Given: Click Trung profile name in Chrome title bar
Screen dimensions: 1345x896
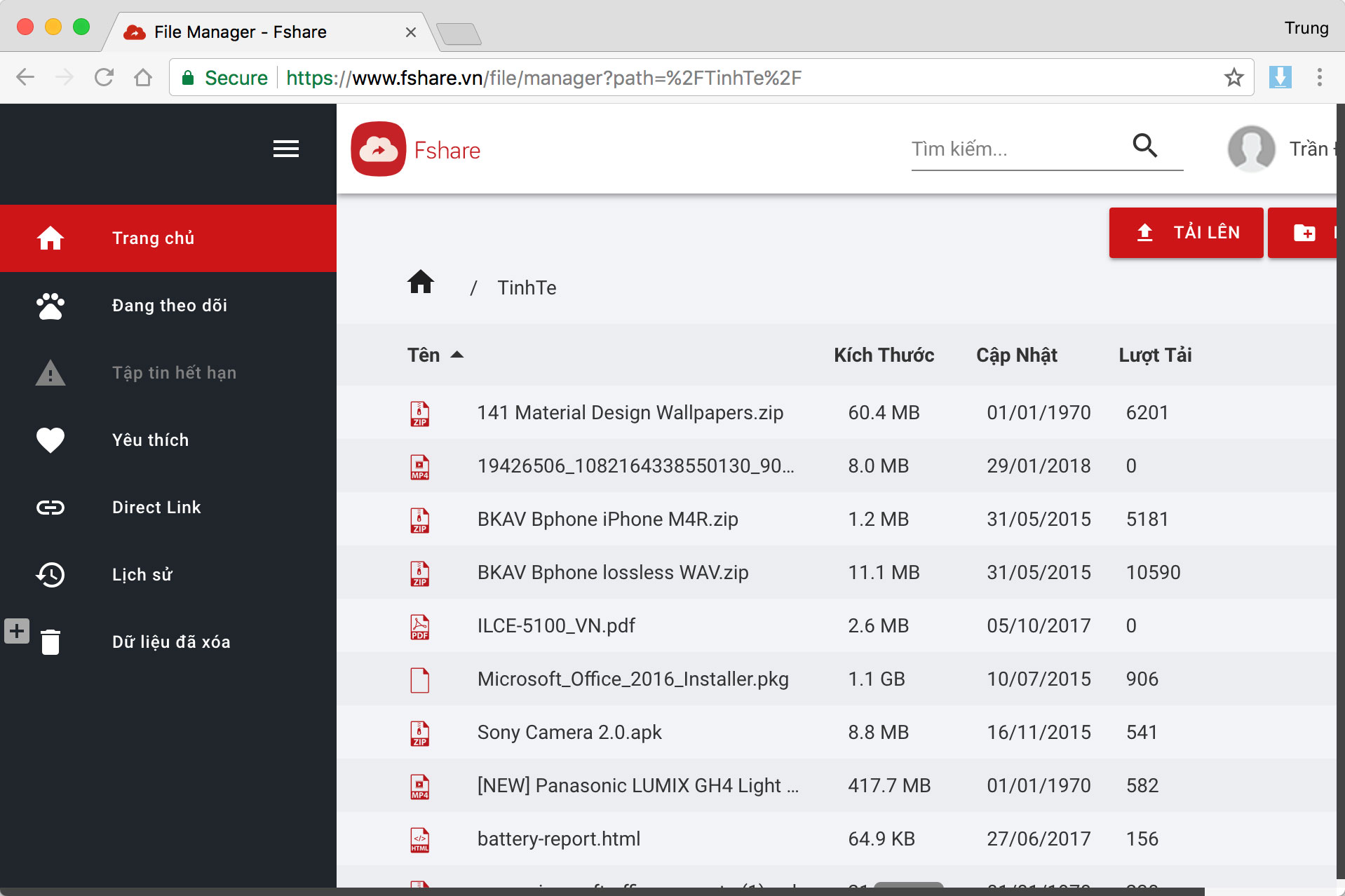Looking at the screenshot, I should (1306, 28).
